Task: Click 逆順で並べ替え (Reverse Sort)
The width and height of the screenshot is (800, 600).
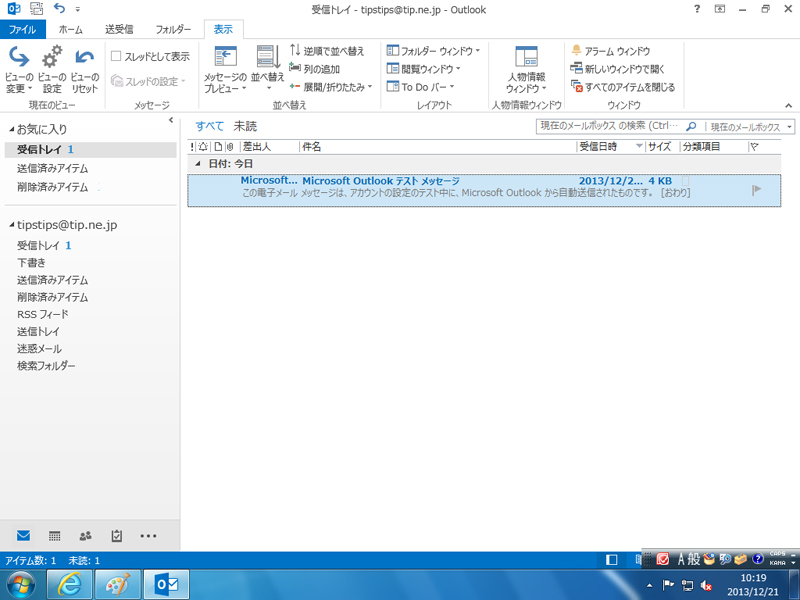Action: [x=327, y=51]
